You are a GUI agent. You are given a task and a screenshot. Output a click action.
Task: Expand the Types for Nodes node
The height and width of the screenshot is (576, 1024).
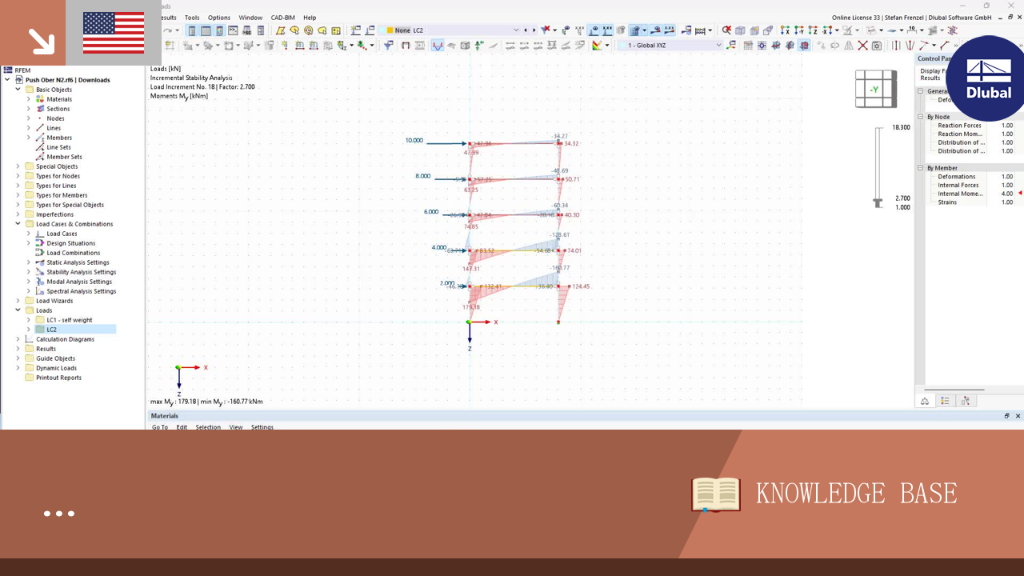[x=18, y=176]
